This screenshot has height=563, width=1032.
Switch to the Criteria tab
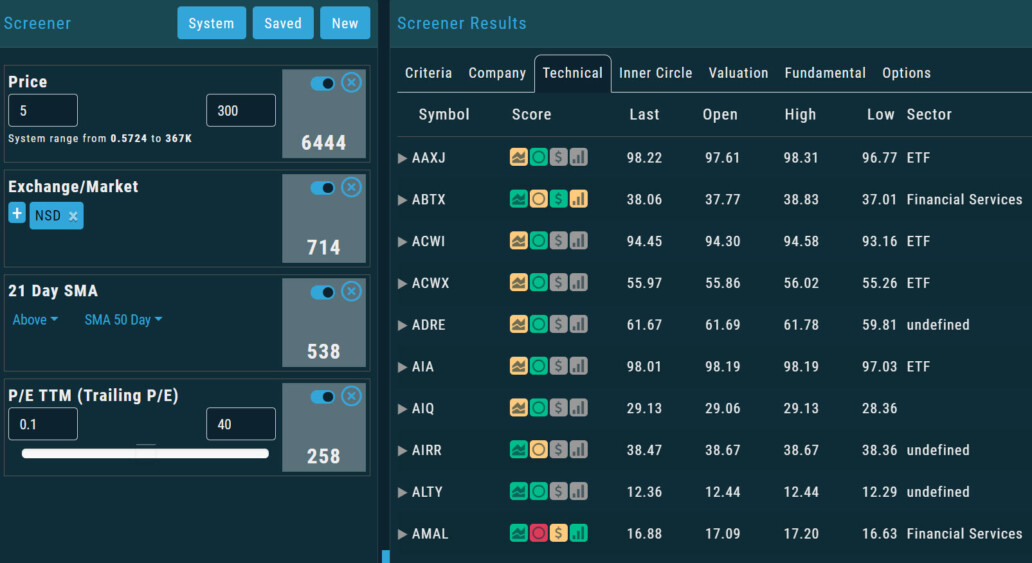click(x=428, y=73)
